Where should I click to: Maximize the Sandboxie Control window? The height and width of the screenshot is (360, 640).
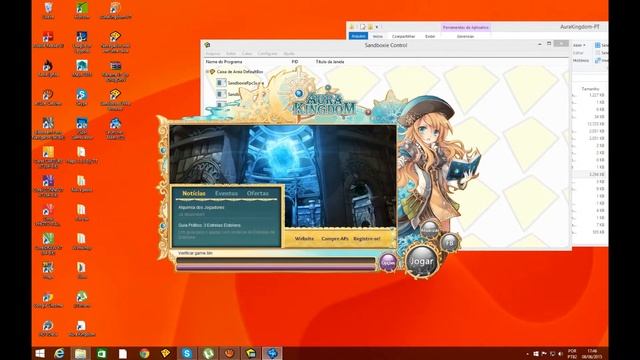pyautogui.click(x=549, y=44)
